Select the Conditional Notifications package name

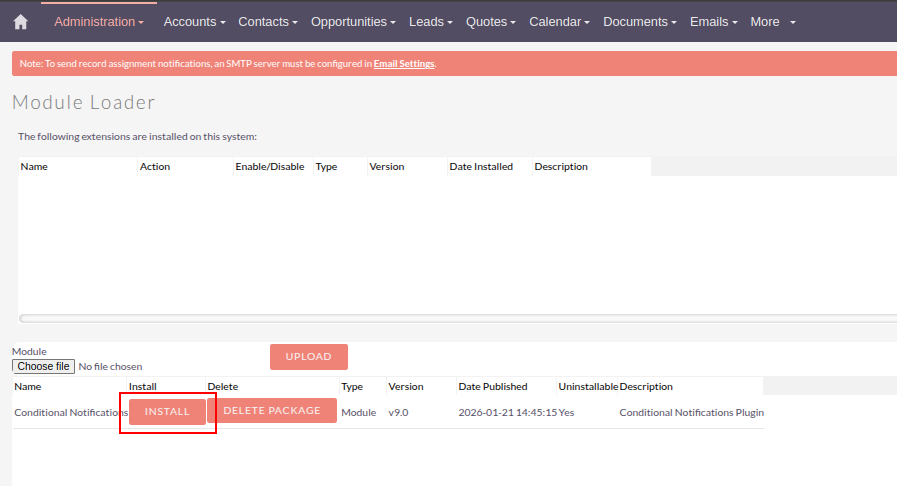click(x=70, y=413)
